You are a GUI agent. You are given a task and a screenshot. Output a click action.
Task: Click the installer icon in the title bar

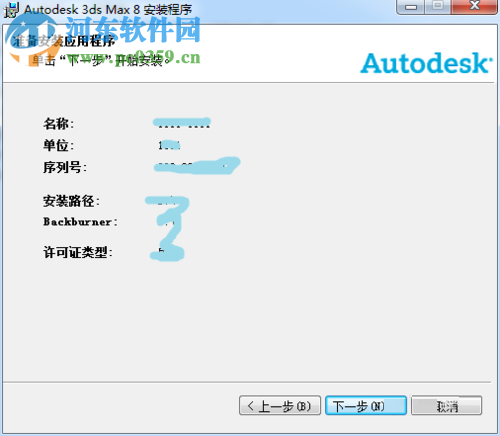tap(11, 10)
